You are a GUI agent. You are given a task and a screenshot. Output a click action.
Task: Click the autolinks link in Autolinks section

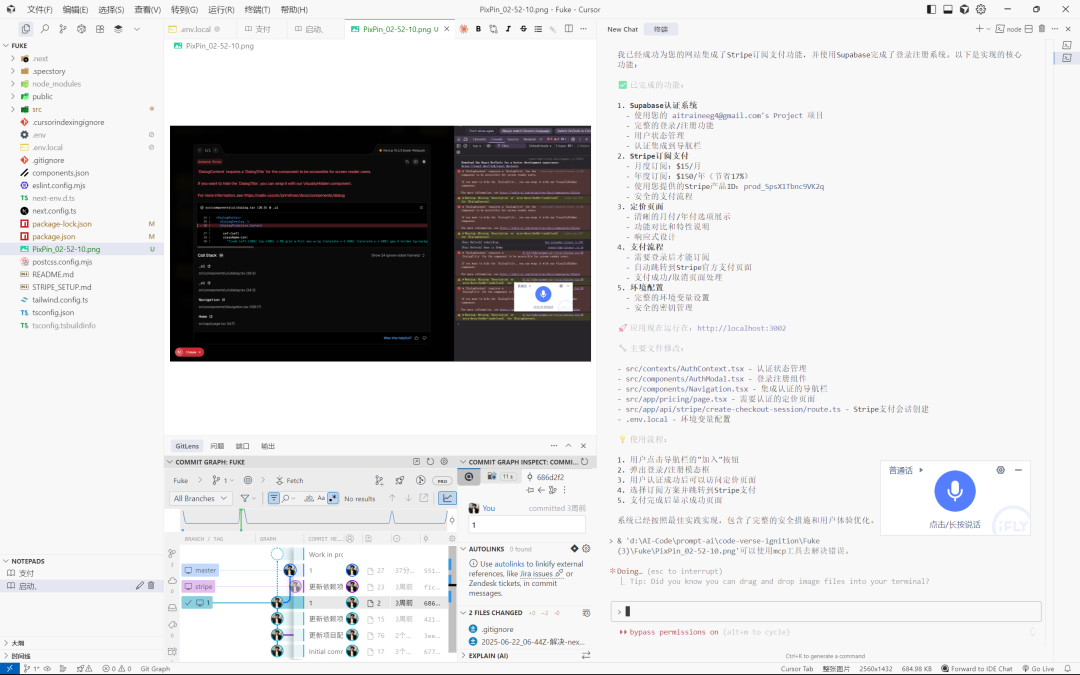click(x=509, y=563)
